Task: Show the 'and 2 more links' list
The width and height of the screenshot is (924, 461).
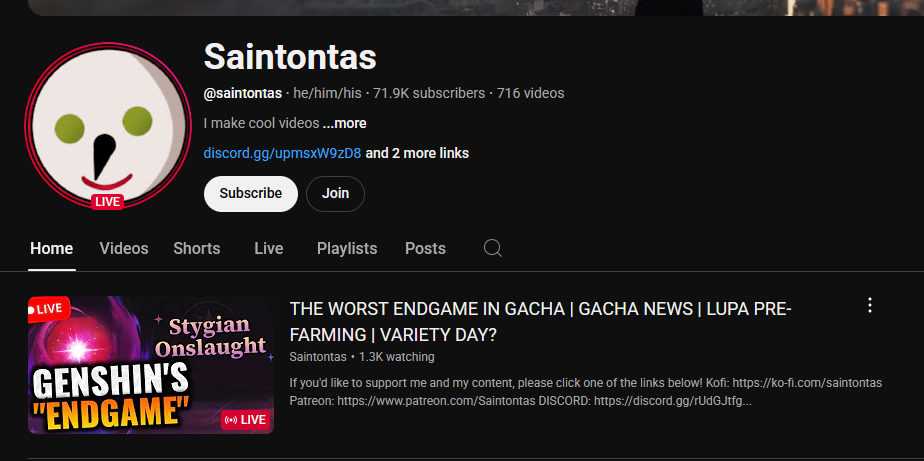Action: pos(417,153)
